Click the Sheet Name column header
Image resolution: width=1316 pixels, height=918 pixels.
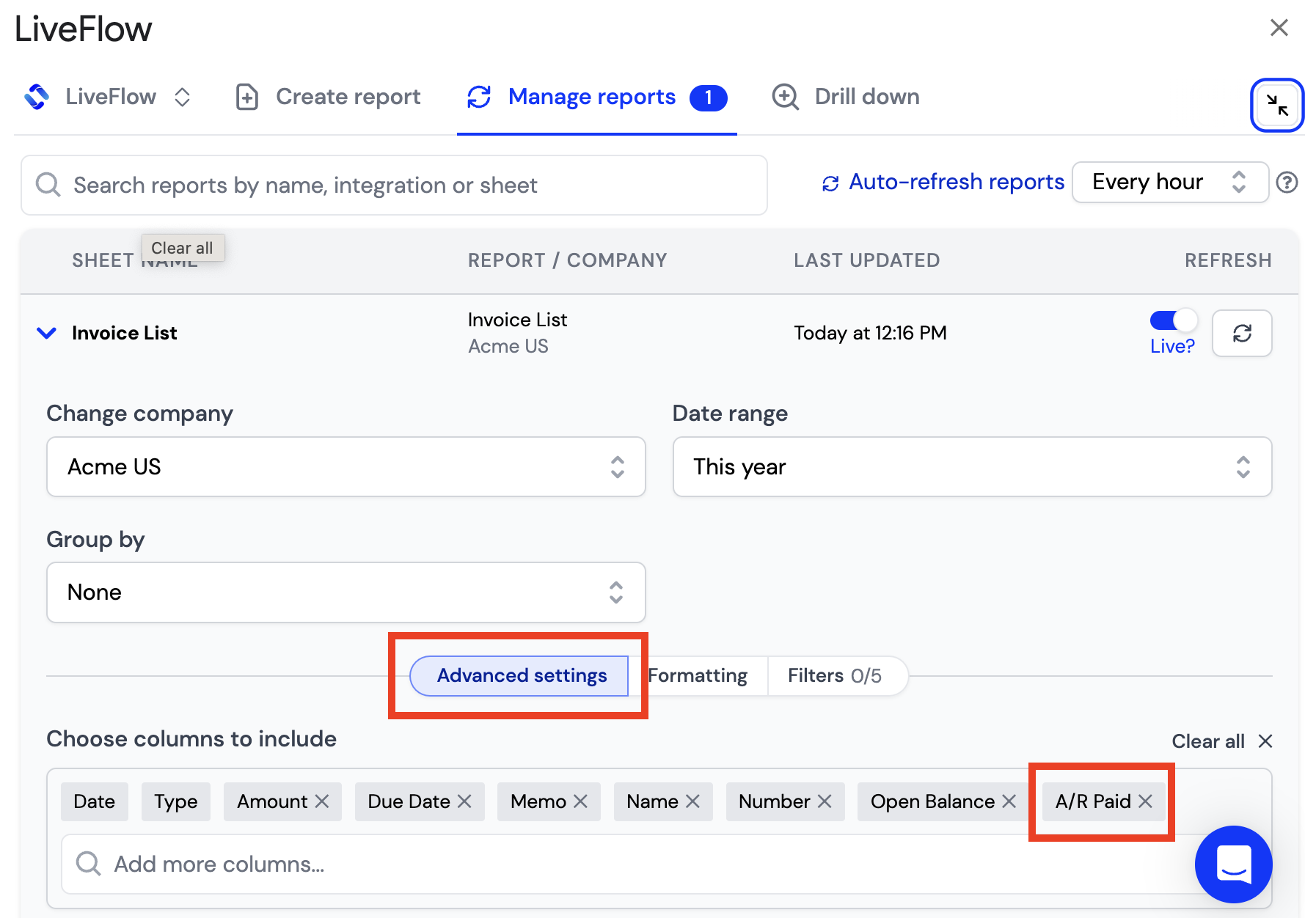[x=135, y=261]
